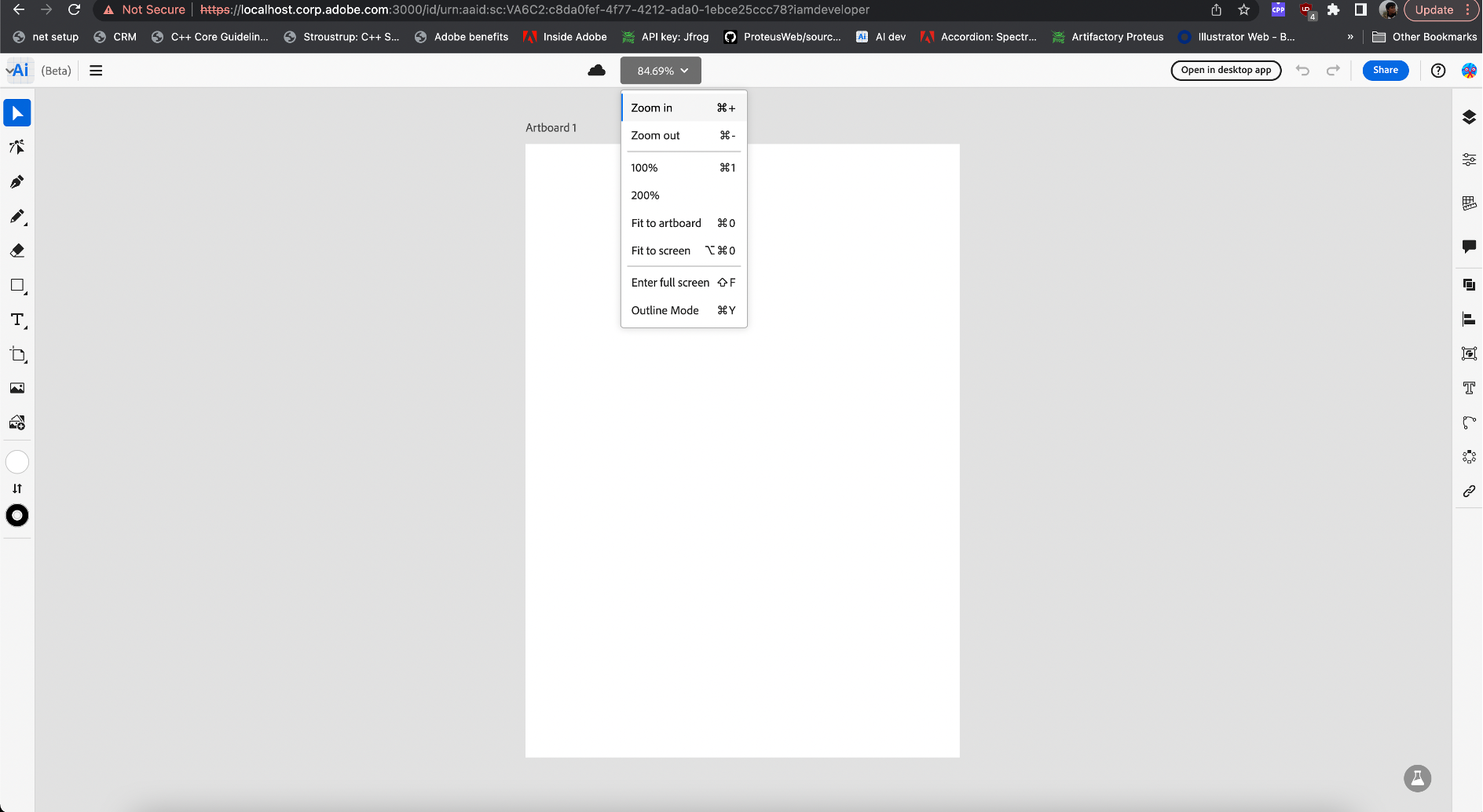This screenshot has height=812, width=1483.
Task: Open the Artboard tool
Action: pyautogui.click(x=17, y=354)
